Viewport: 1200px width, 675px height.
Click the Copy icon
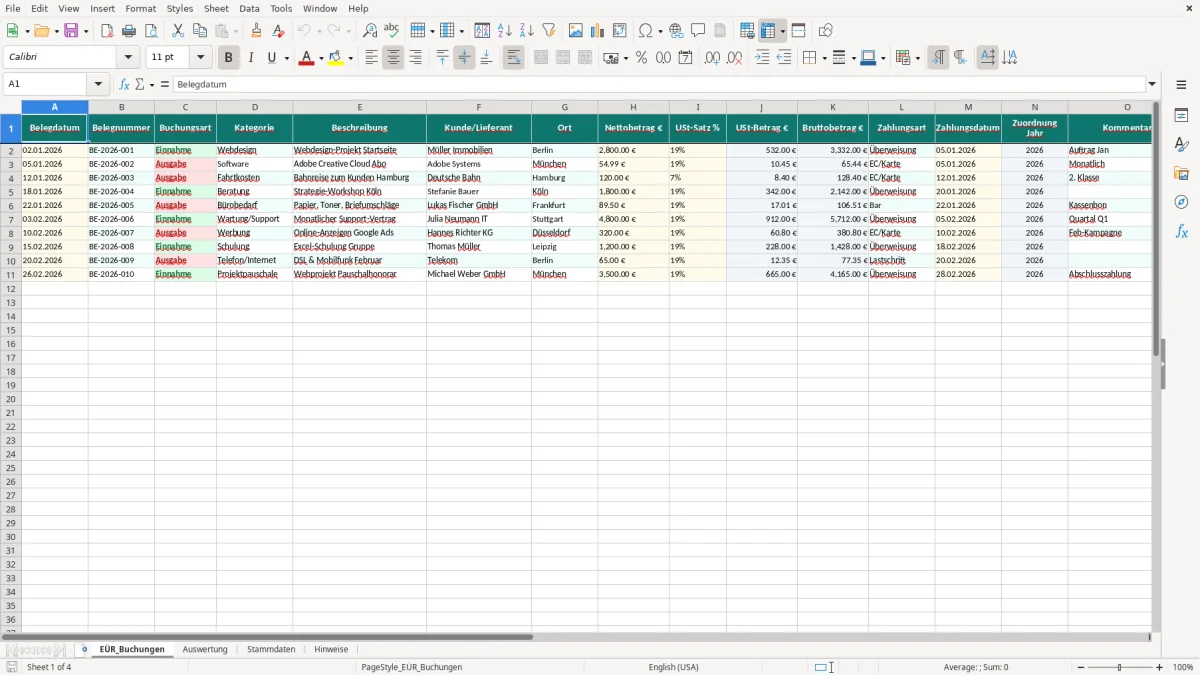(200, 31)
